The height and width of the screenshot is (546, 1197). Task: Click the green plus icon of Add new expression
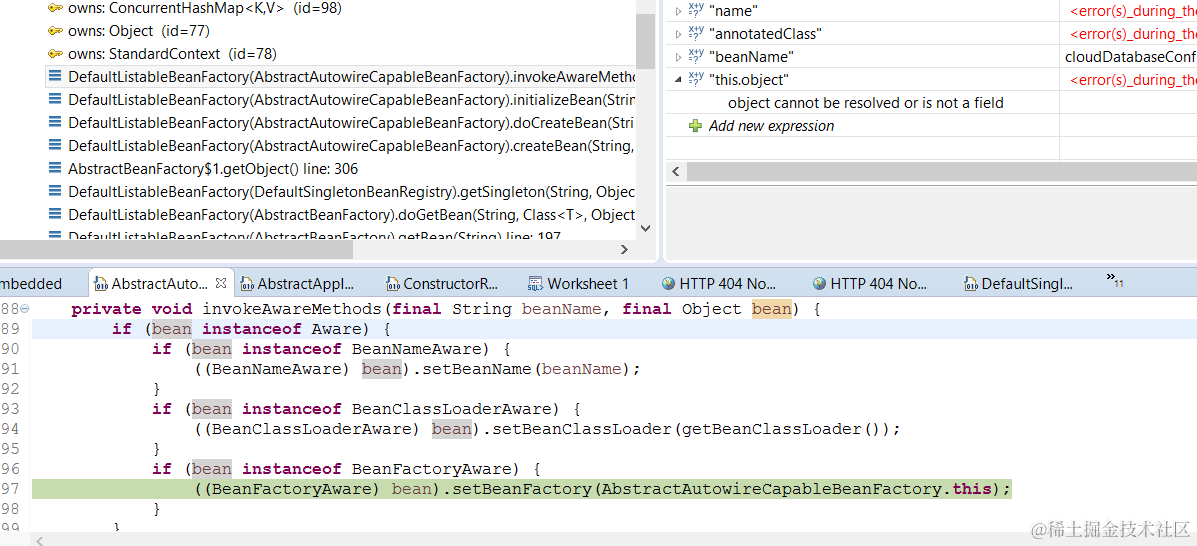(695, 126)
